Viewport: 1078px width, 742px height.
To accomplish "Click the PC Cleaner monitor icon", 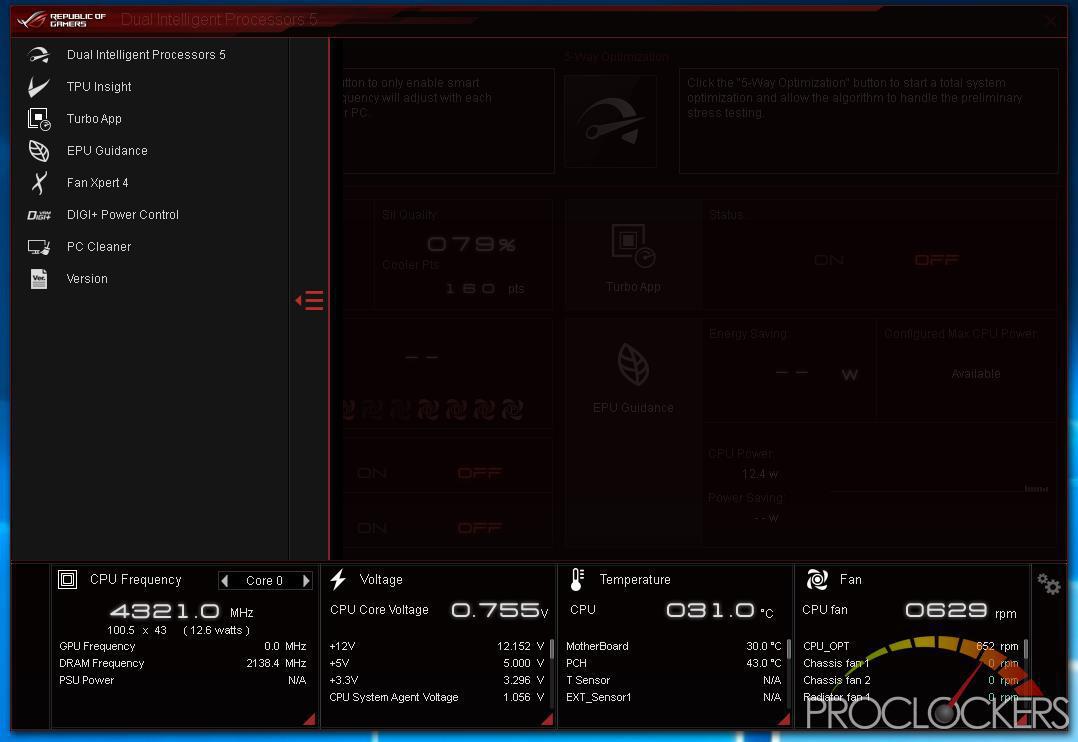I will [39, 247].
